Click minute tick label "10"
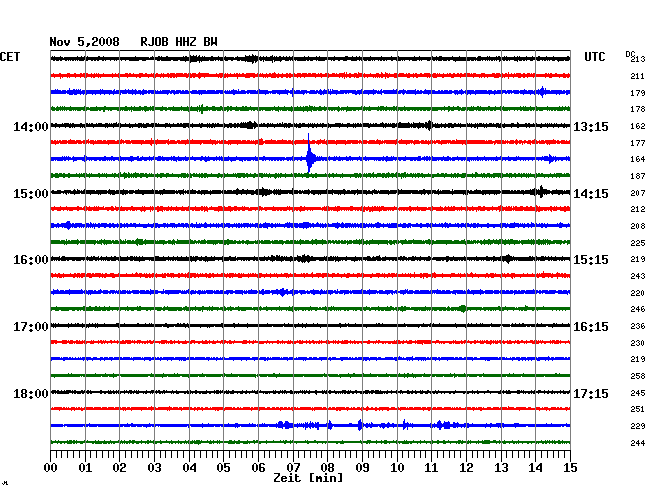The width and height of the screenshot is (650, 494). pyautogui.click(x=397, y=468)
